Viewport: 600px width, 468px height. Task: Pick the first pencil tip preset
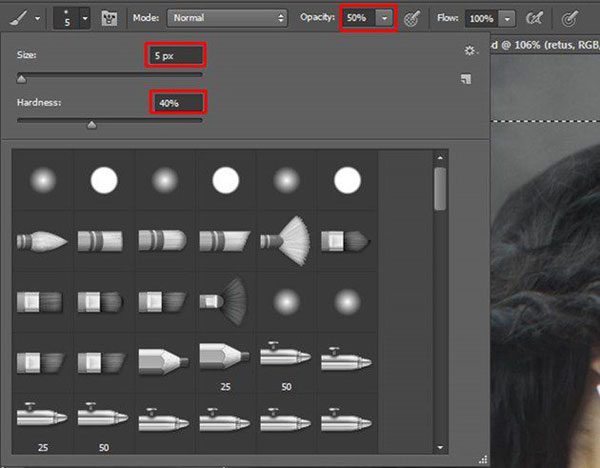[x=165, y=357]
